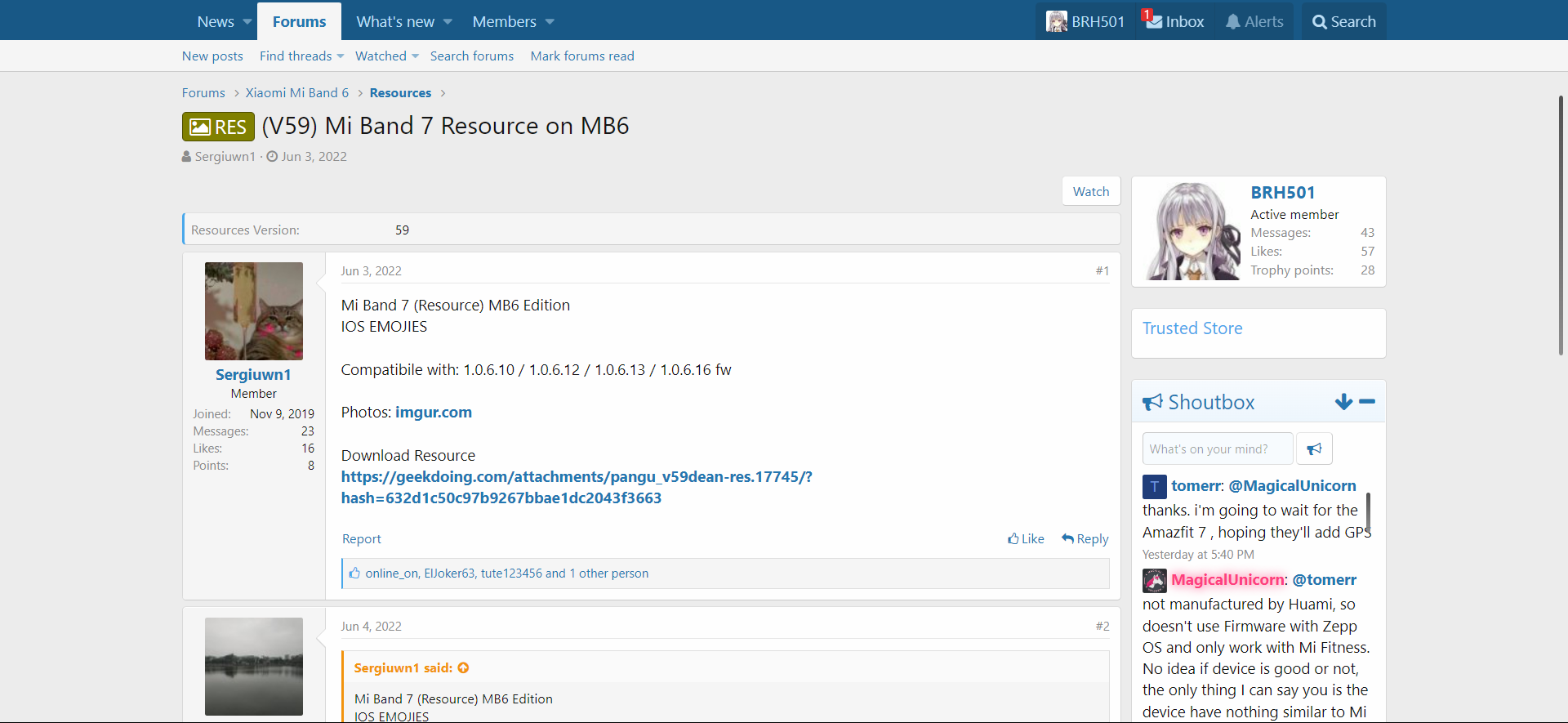Open thread author Sergiuwn1 under title

pos(225,157)
